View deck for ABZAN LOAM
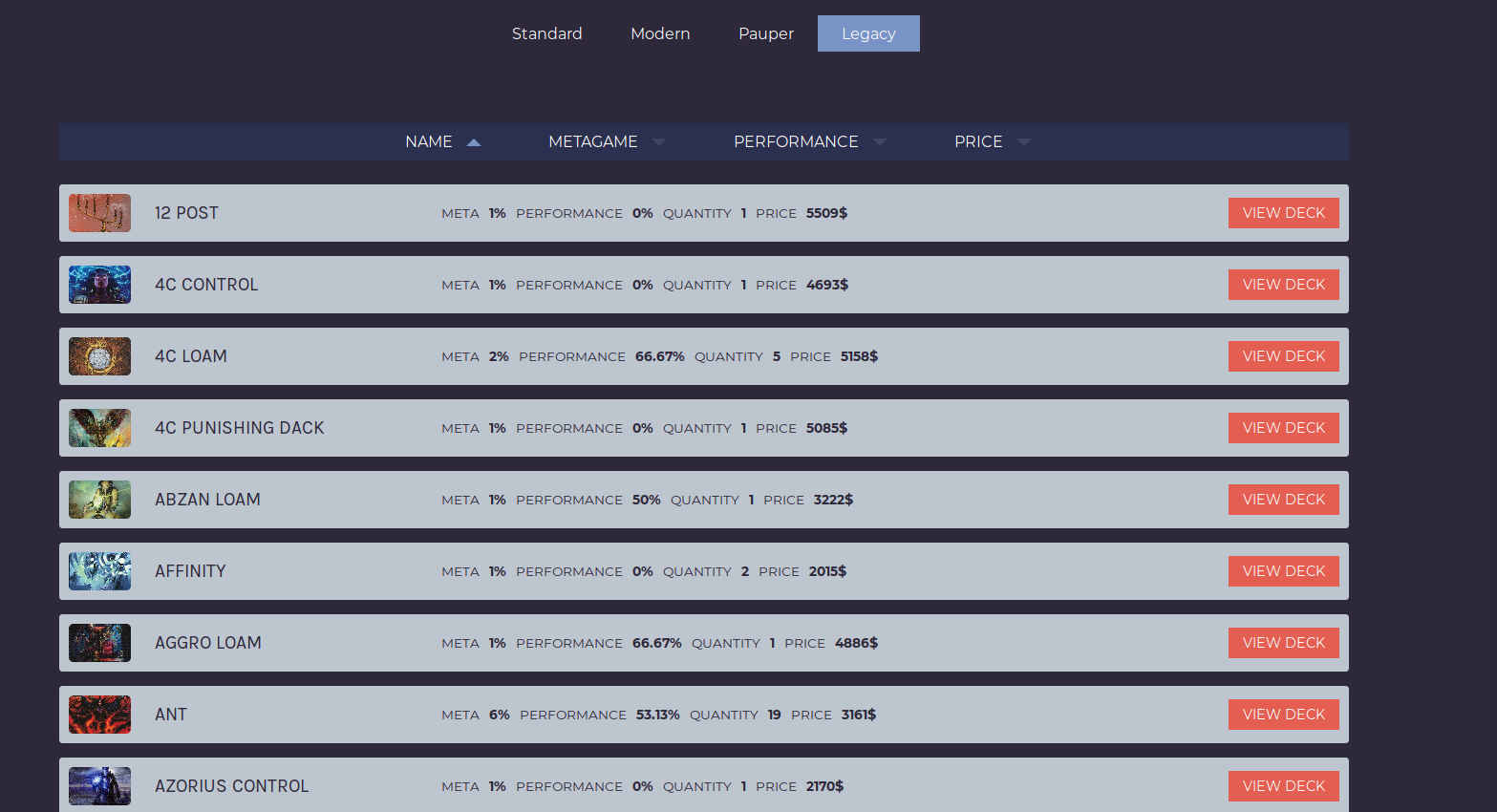This screenshot has height=812, width=1497. pos(1283,500)
